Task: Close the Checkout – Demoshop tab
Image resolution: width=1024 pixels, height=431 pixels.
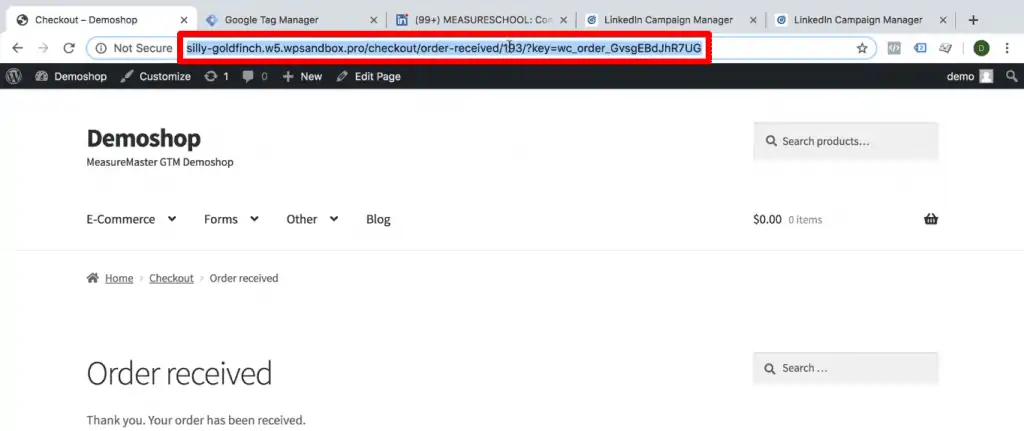Action: pyautogui.click(x=184, y=20)
